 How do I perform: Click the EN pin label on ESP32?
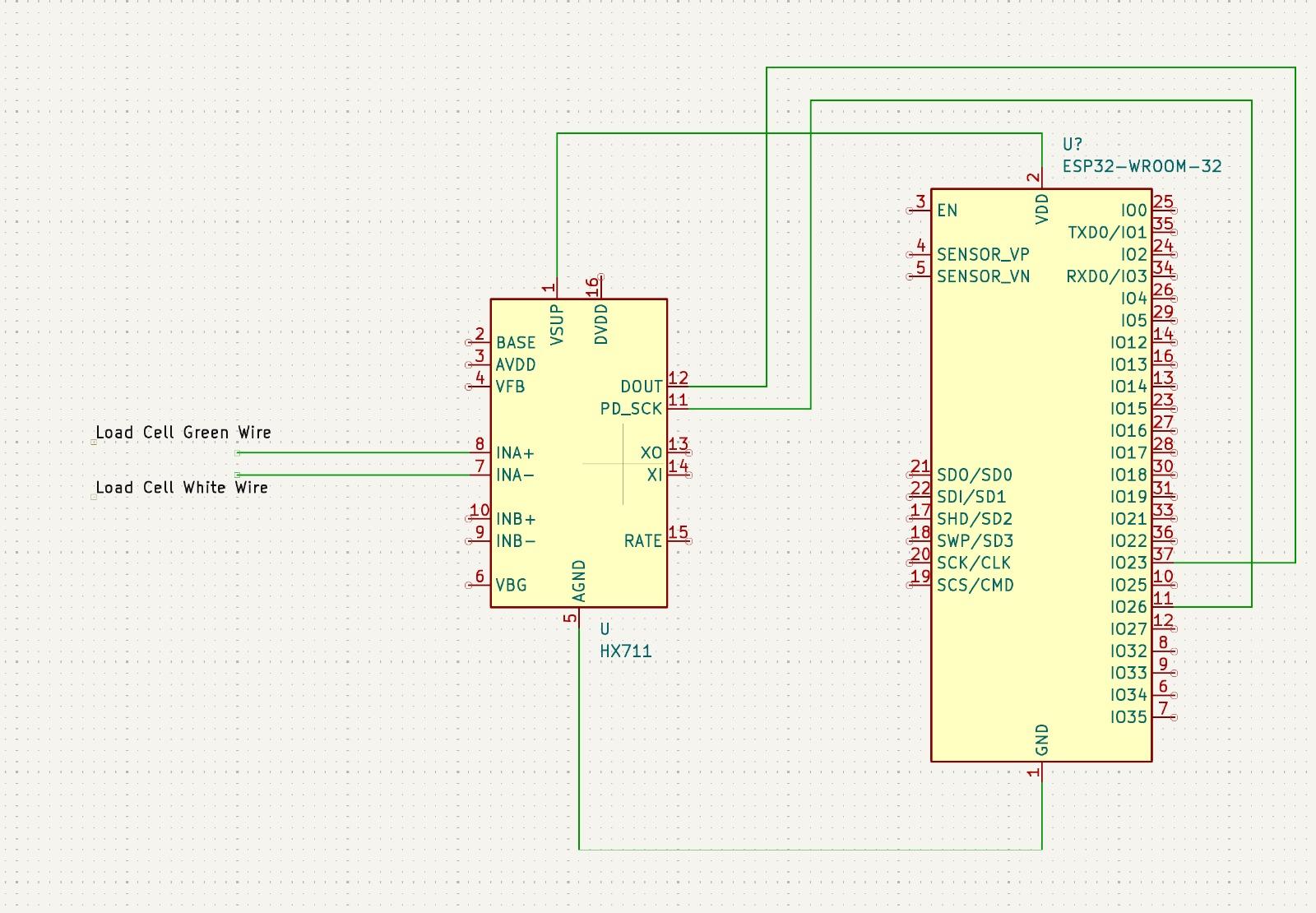click(x=948, y=211)
